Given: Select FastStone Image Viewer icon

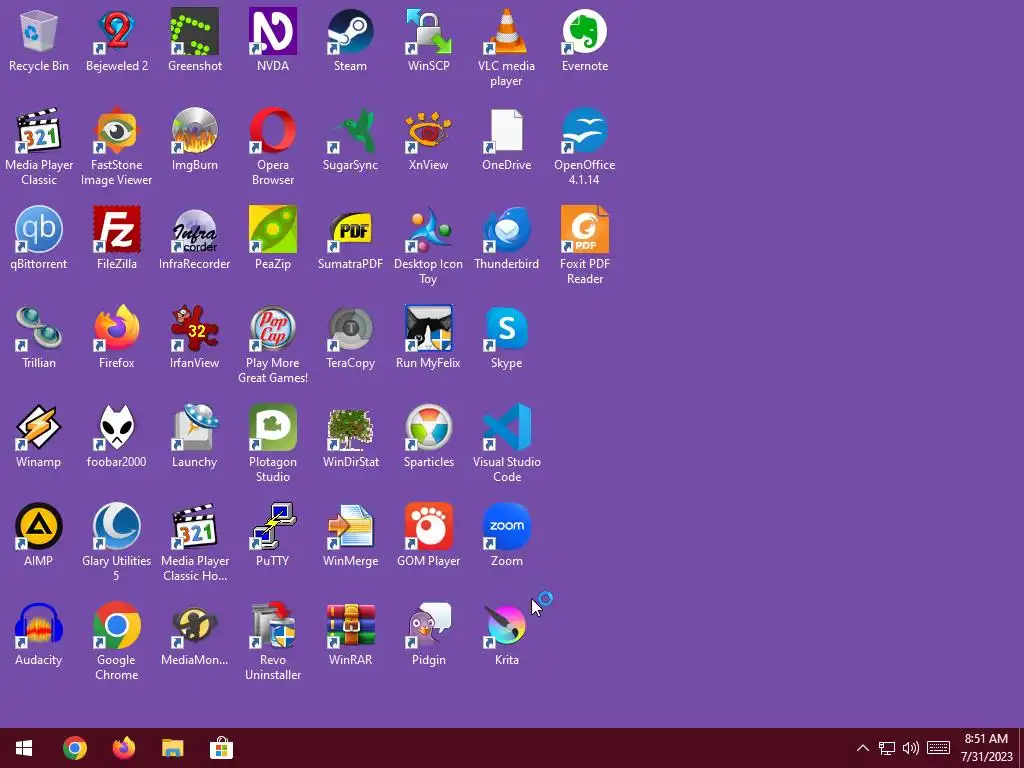Looking at the screenshot, I should click(116, 131).
